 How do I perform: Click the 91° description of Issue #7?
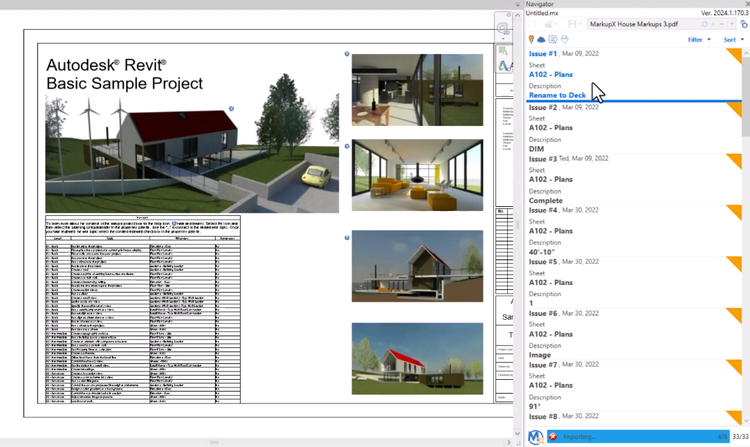[x=534, y=406]
